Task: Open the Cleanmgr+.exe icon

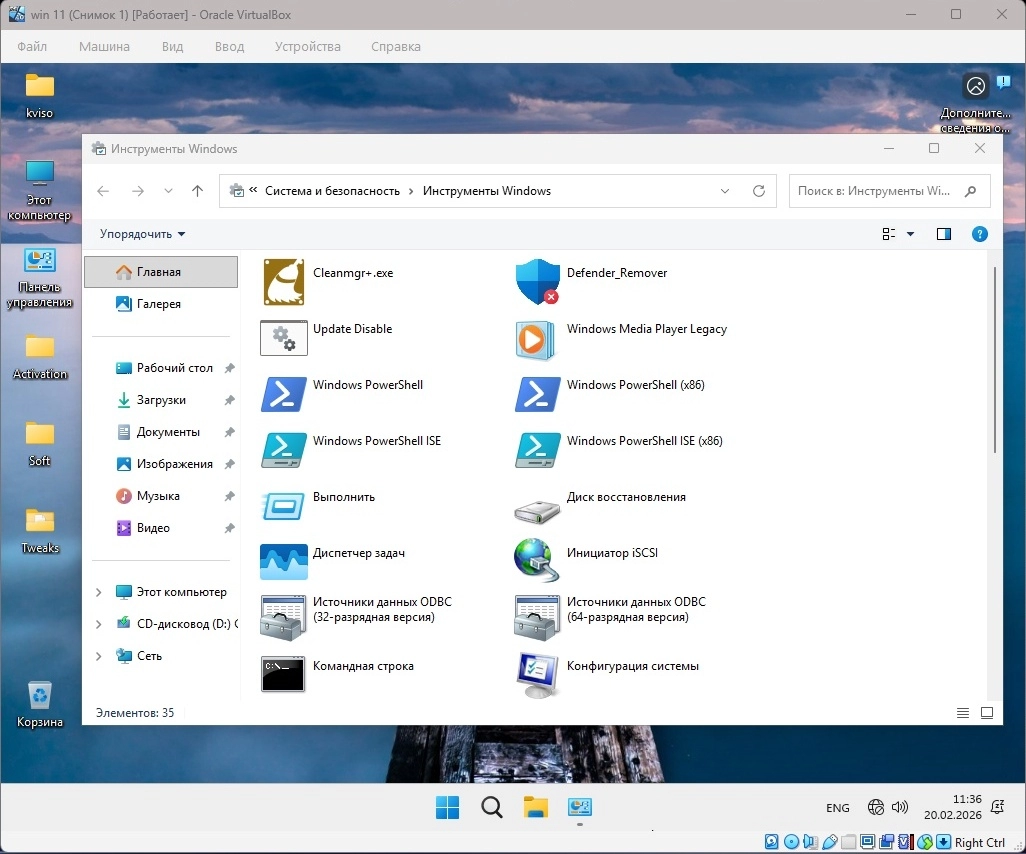Action: [x=283, y=282]
